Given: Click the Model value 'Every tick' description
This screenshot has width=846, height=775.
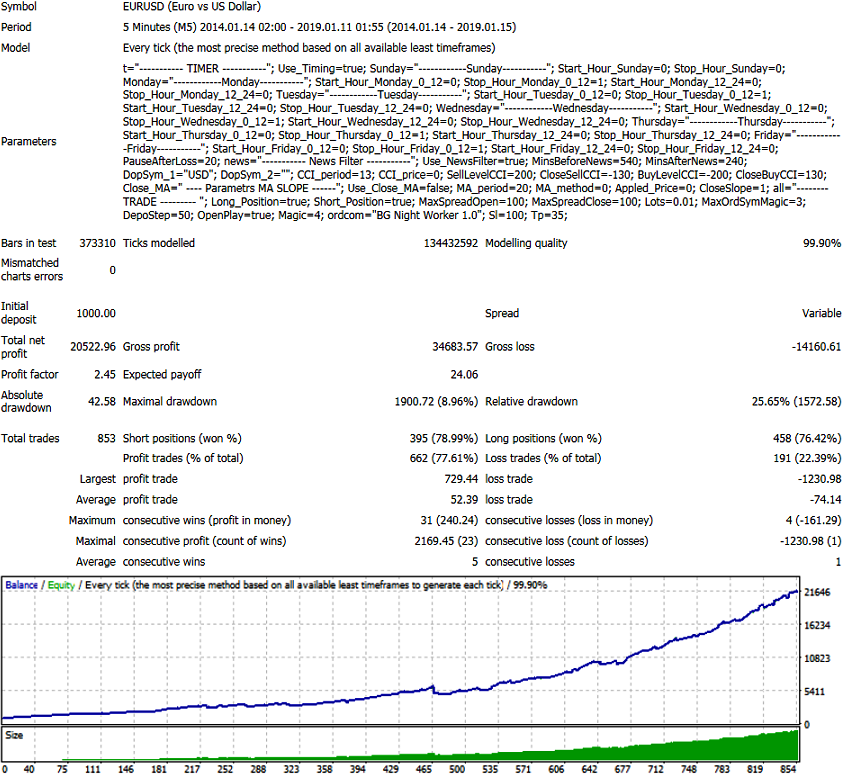Looking at the screenshot, I should pyautogui.click(x=309, y=48).
